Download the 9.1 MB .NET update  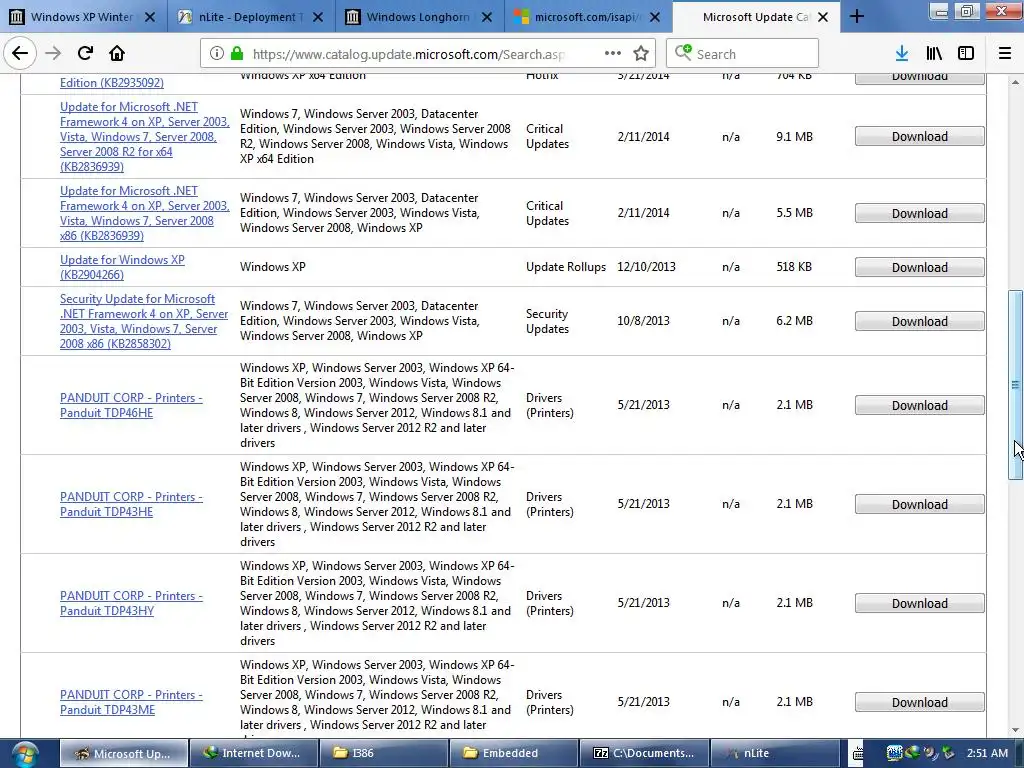pos(920,136)
